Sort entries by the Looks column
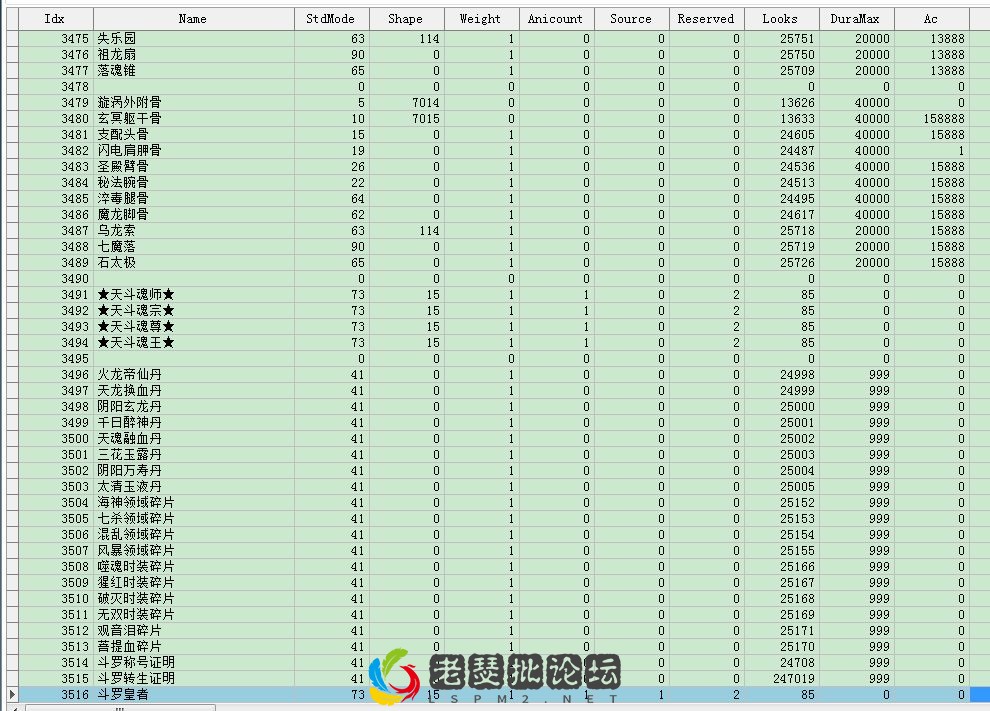Screen dimensions: 990x711 780,17
